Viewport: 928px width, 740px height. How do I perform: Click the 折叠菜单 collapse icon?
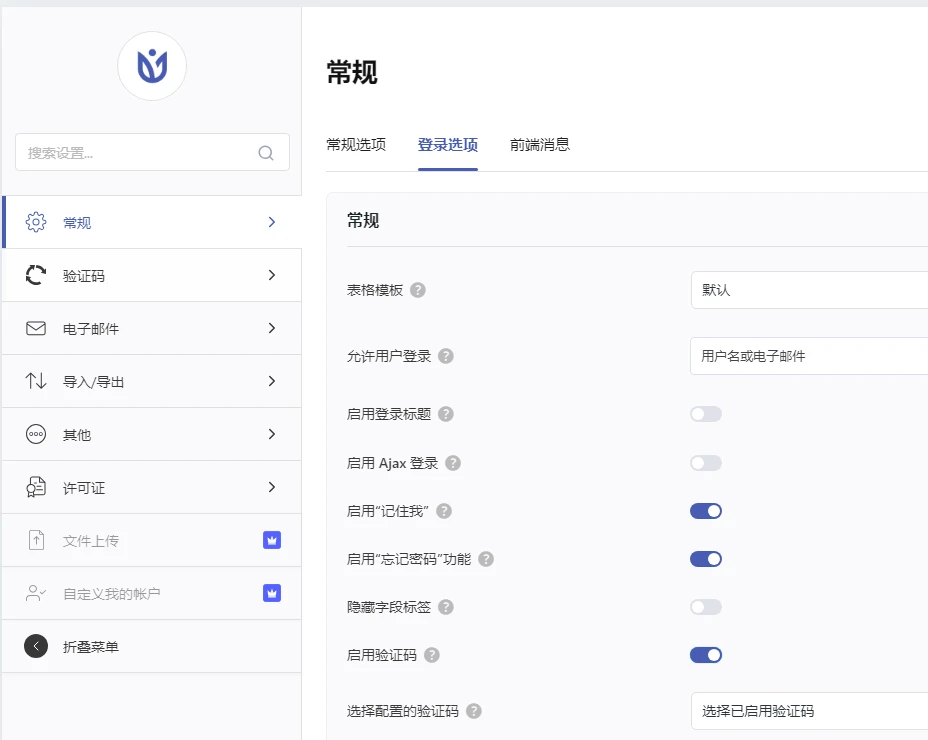35,646
